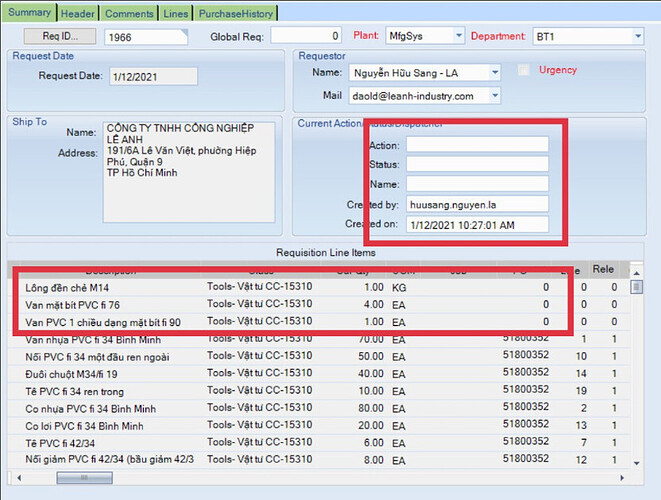The image size is (661, 500).
Task: Click the Global Req input field
Action: tap(306, 36)
